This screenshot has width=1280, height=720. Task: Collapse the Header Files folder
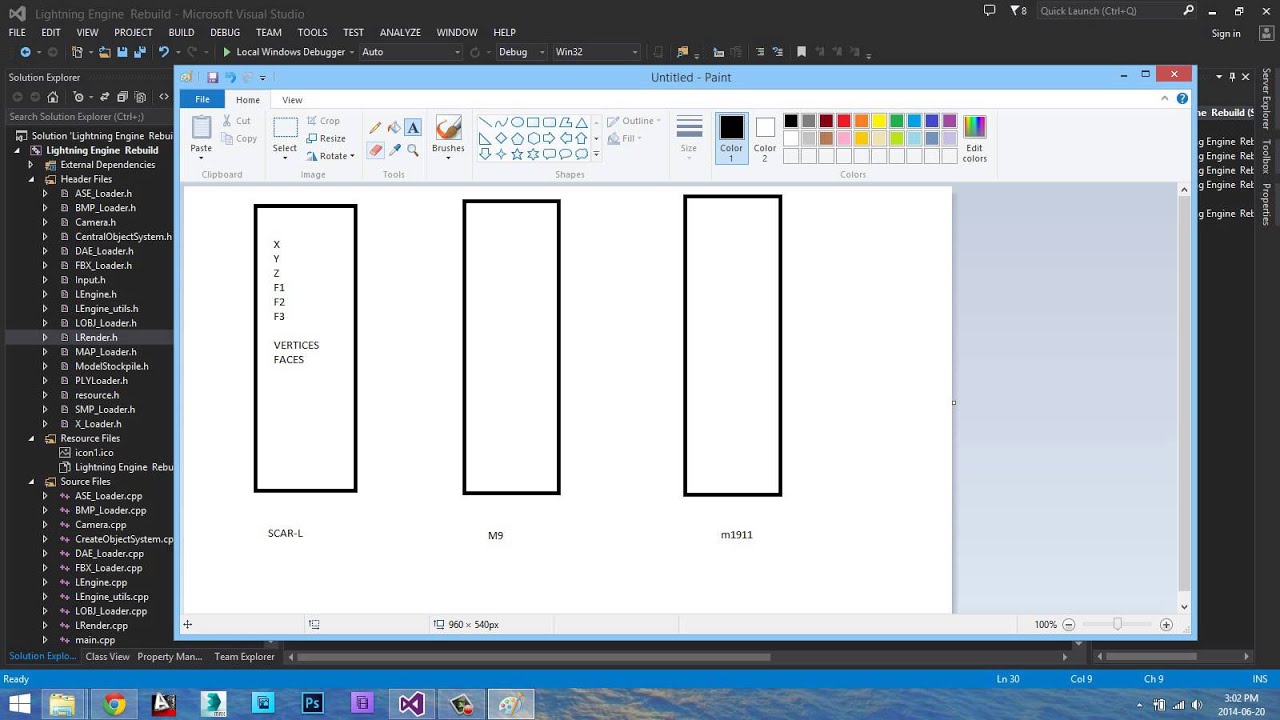pyautogui.click(x=31, y=179)
